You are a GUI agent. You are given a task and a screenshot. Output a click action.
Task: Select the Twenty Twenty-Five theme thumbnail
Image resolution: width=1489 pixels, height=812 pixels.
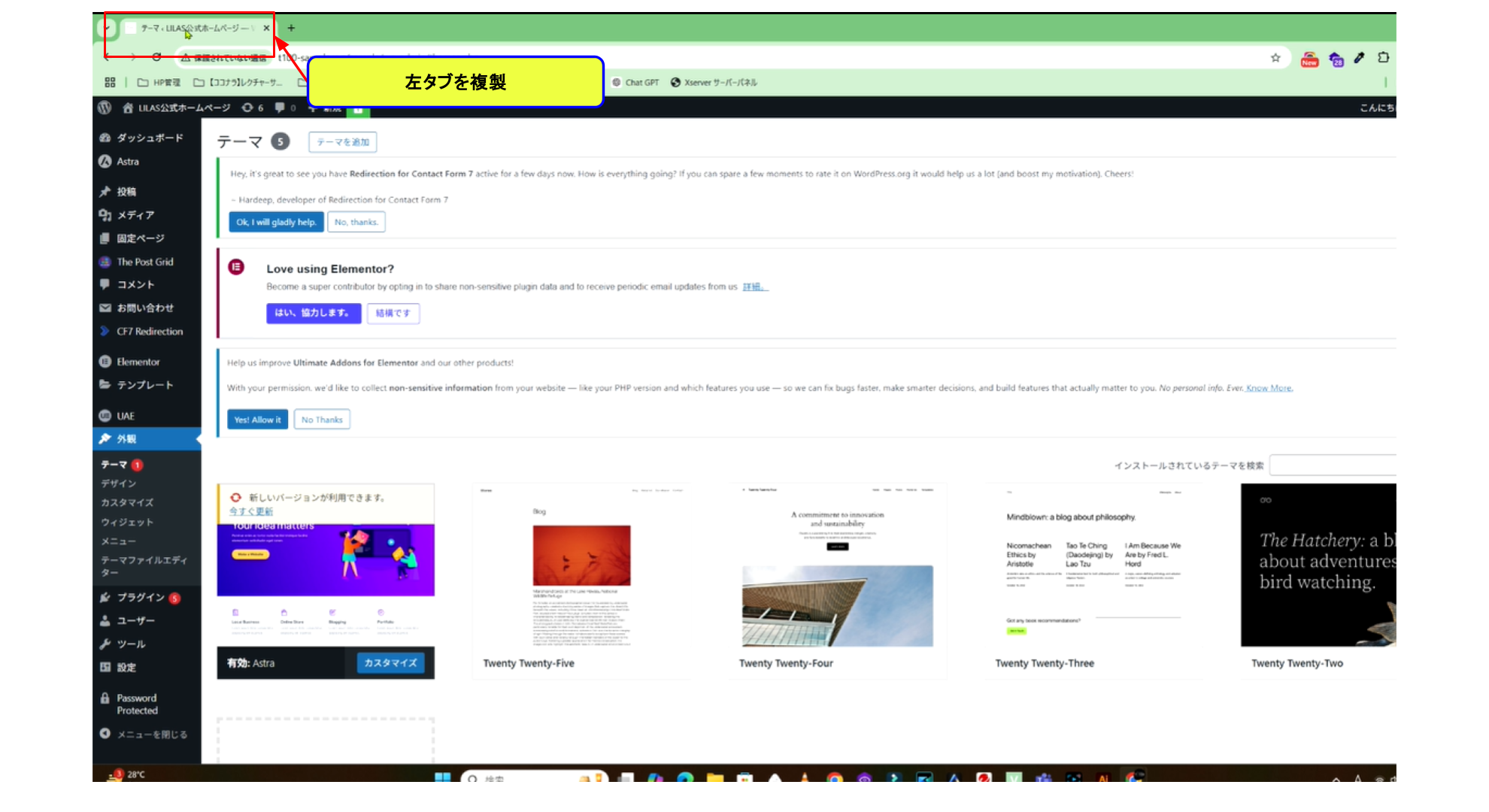(581, 565)
